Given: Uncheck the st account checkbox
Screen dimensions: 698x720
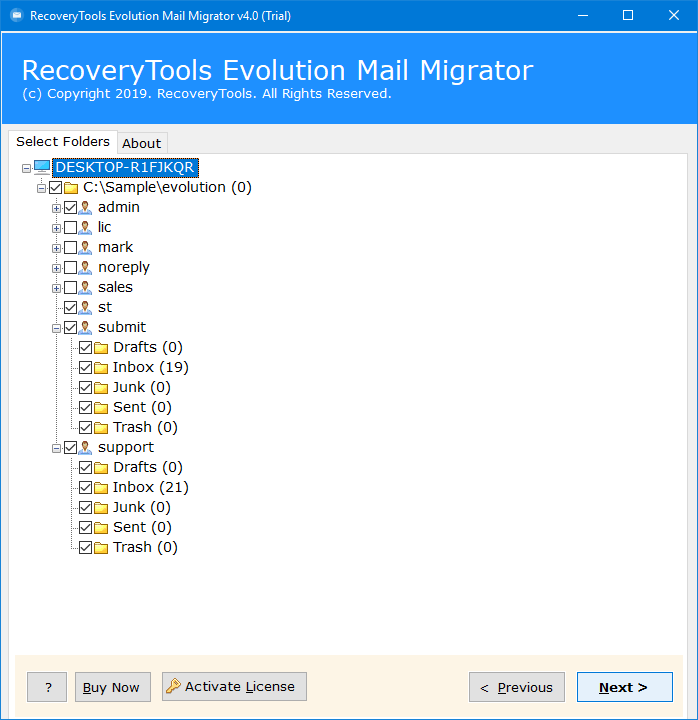Looking at the screenshot, I should tap(70, 307).
